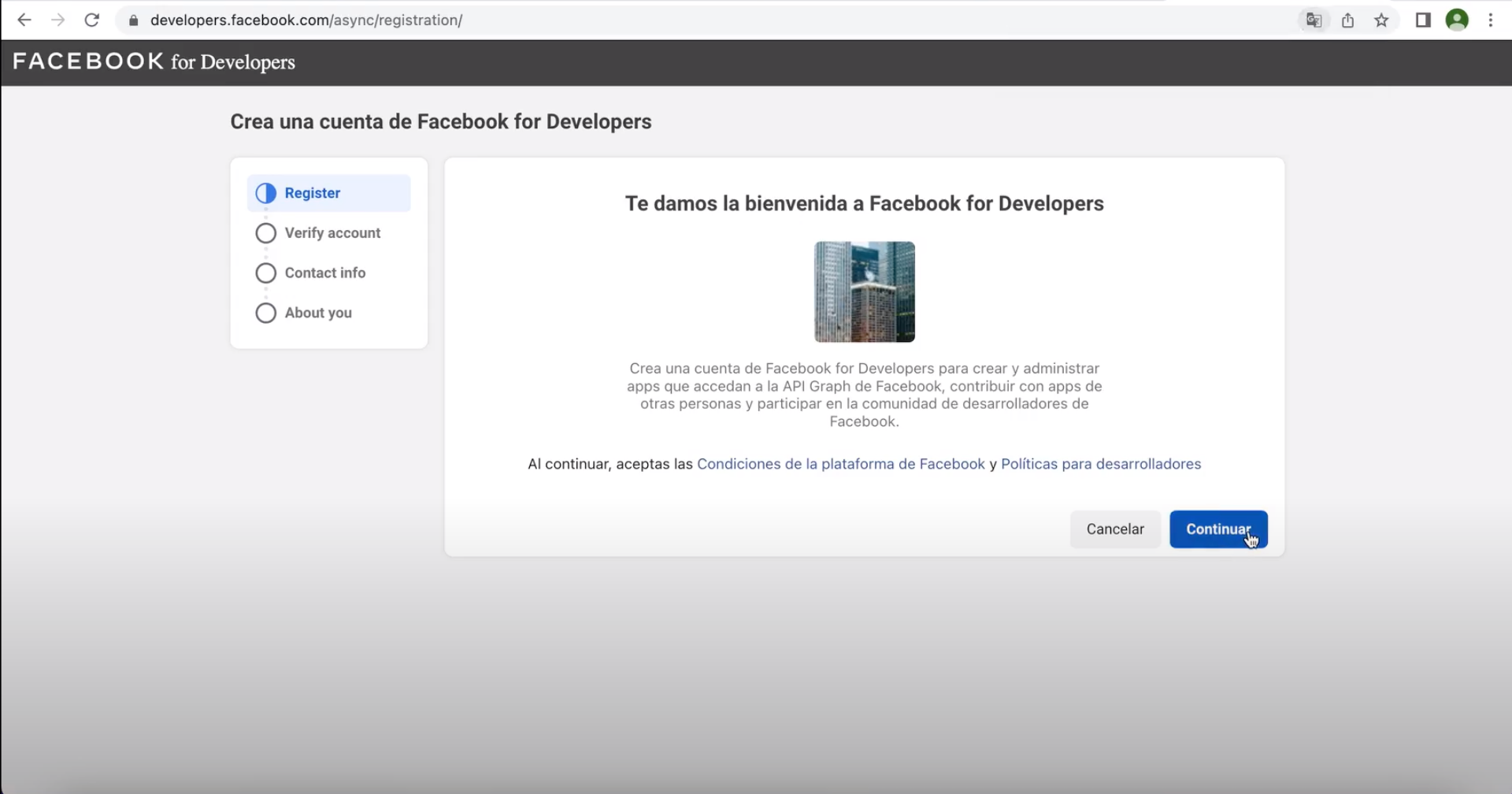Open the About you step
The width and height of the screenshot is (1512, 794).
(x=329, y=313)
